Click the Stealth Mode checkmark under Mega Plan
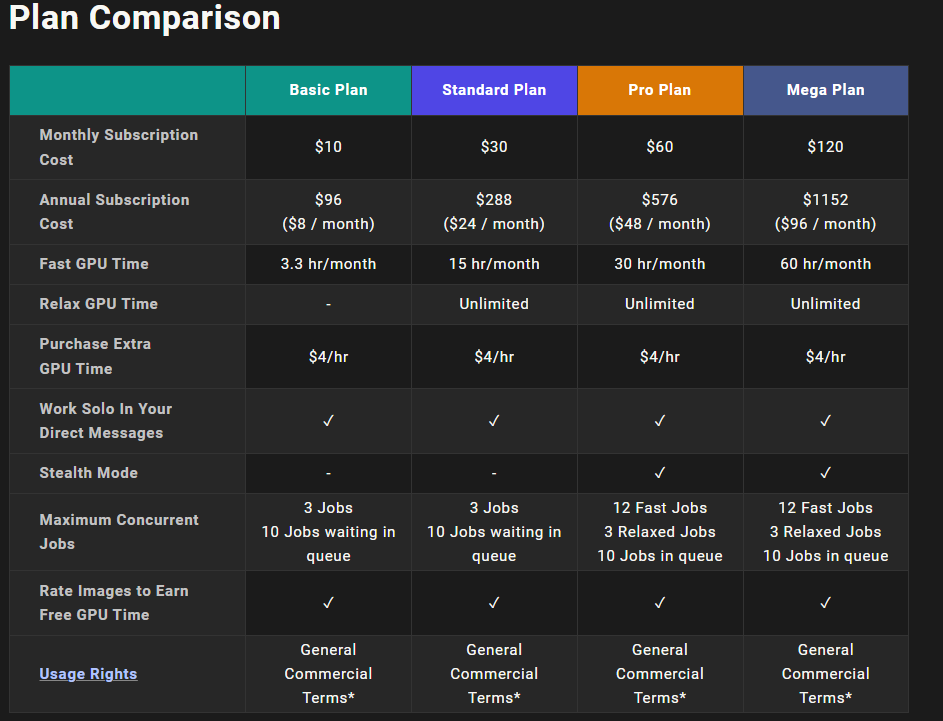The image size is (943, 721). tap(826, 473)
